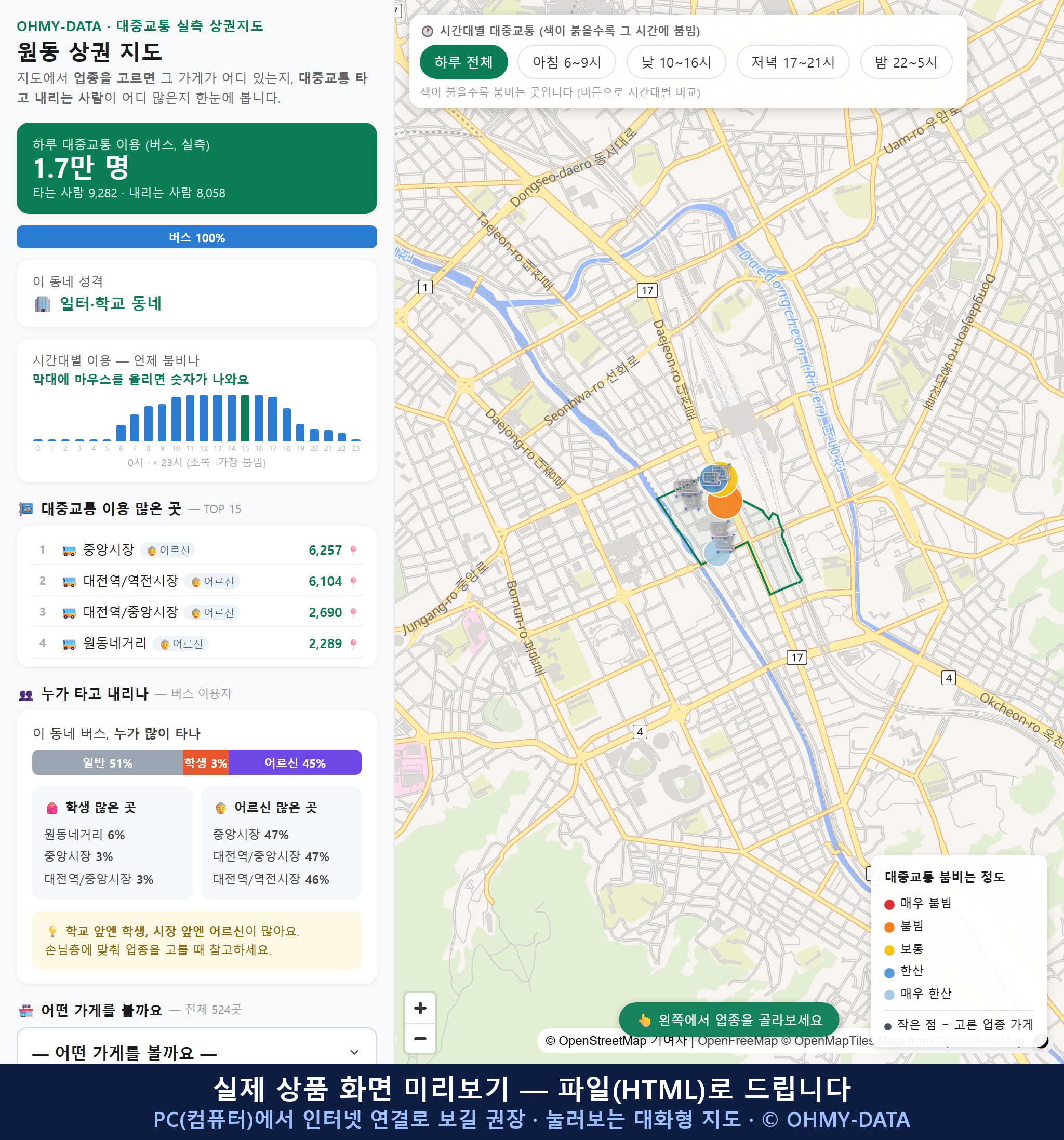Click the 어르신 45% bar segment
The height and width of the screenshot is (1140, 1064).
coord(295,762)
